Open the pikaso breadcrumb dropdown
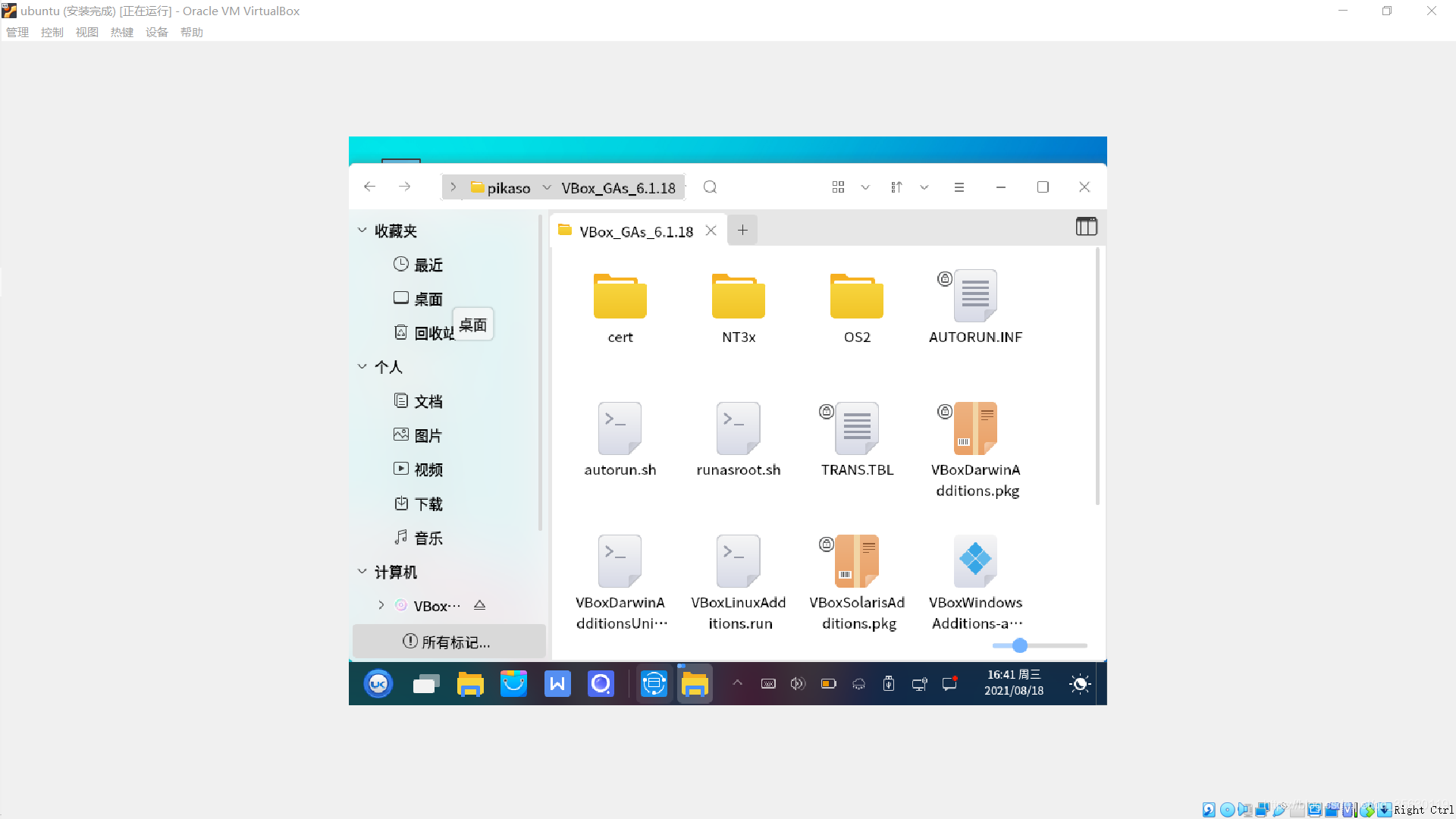 547,187
